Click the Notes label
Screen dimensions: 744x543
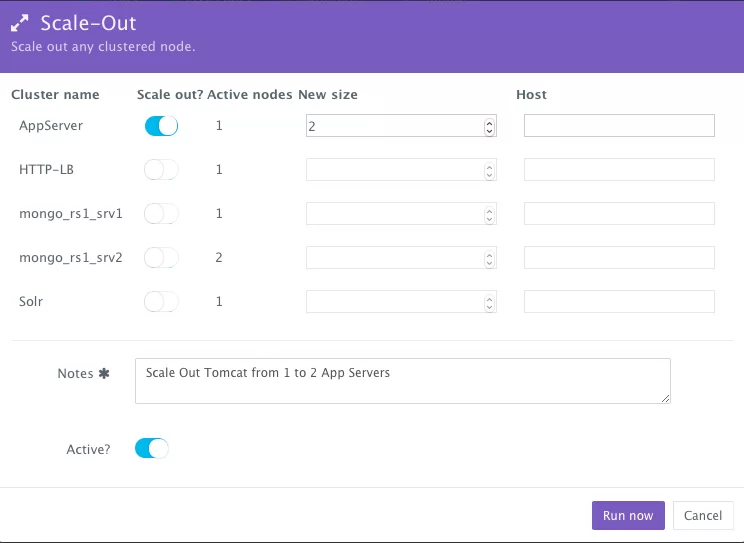(75, 374)
